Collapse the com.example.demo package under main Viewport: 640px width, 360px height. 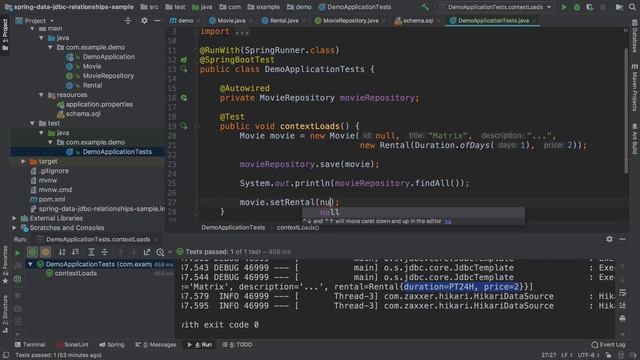51,47
